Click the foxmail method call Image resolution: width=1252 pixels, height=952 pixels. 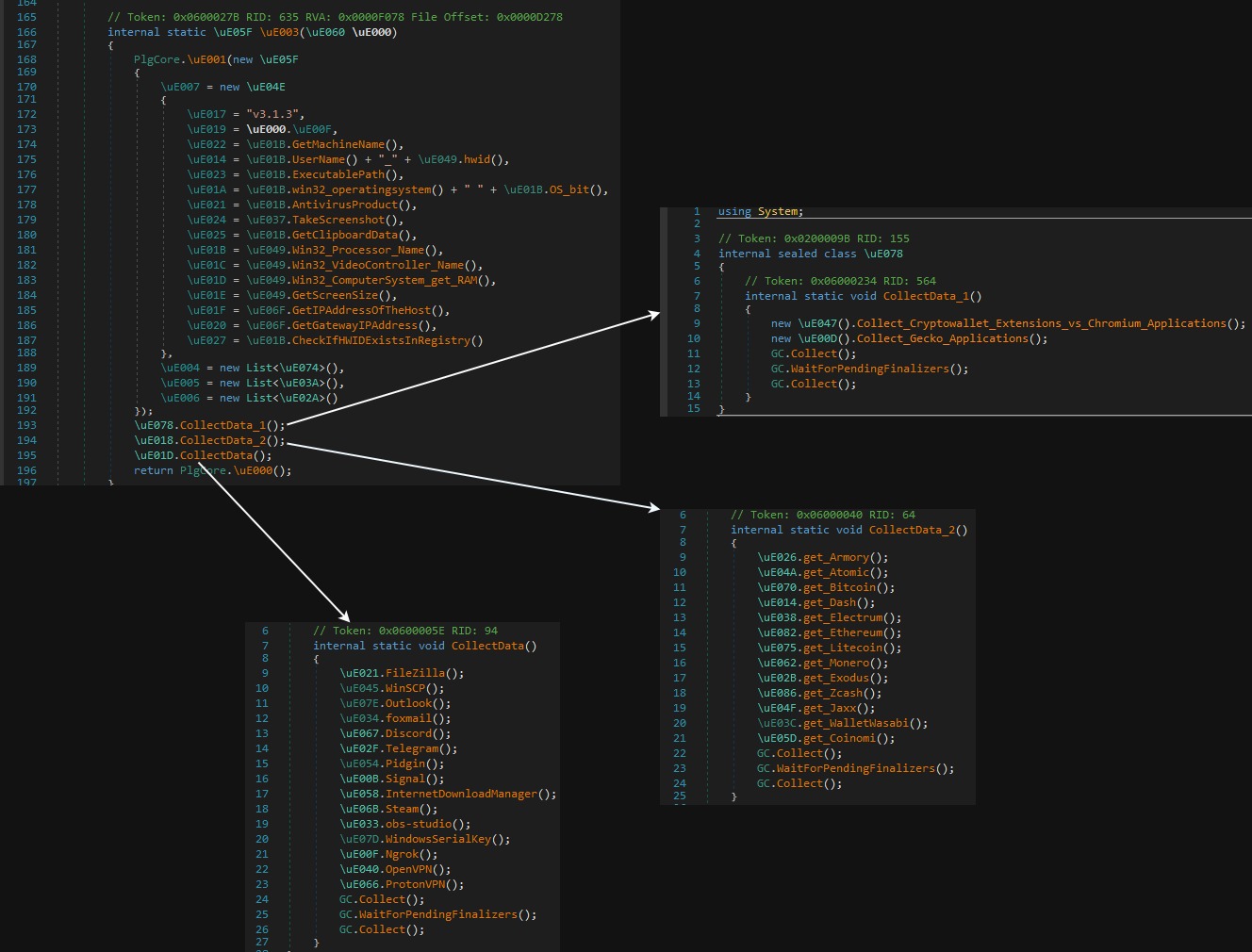coord(408,718)
